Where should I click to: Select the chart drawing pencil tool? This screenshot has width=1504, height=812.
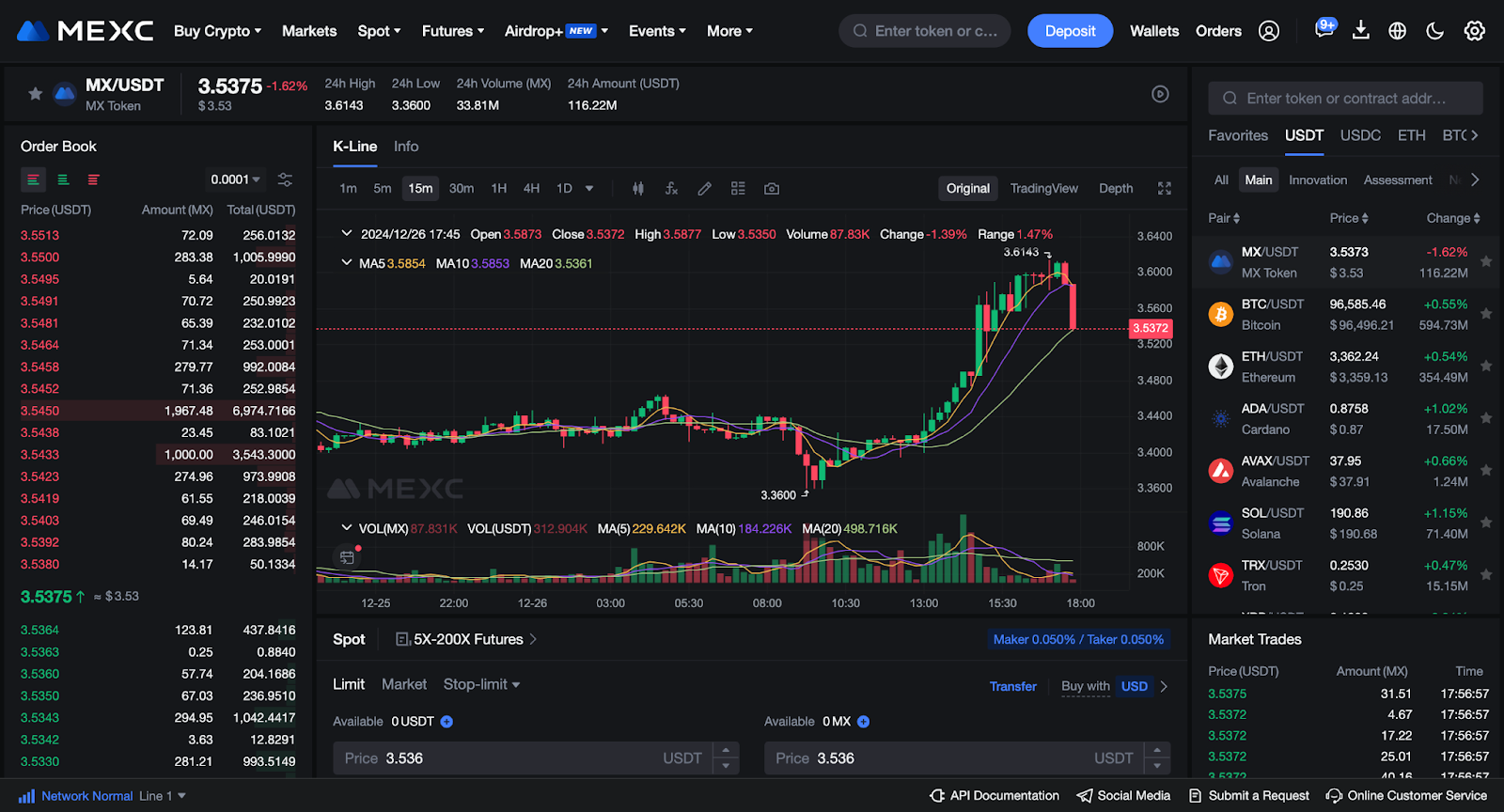704,188
